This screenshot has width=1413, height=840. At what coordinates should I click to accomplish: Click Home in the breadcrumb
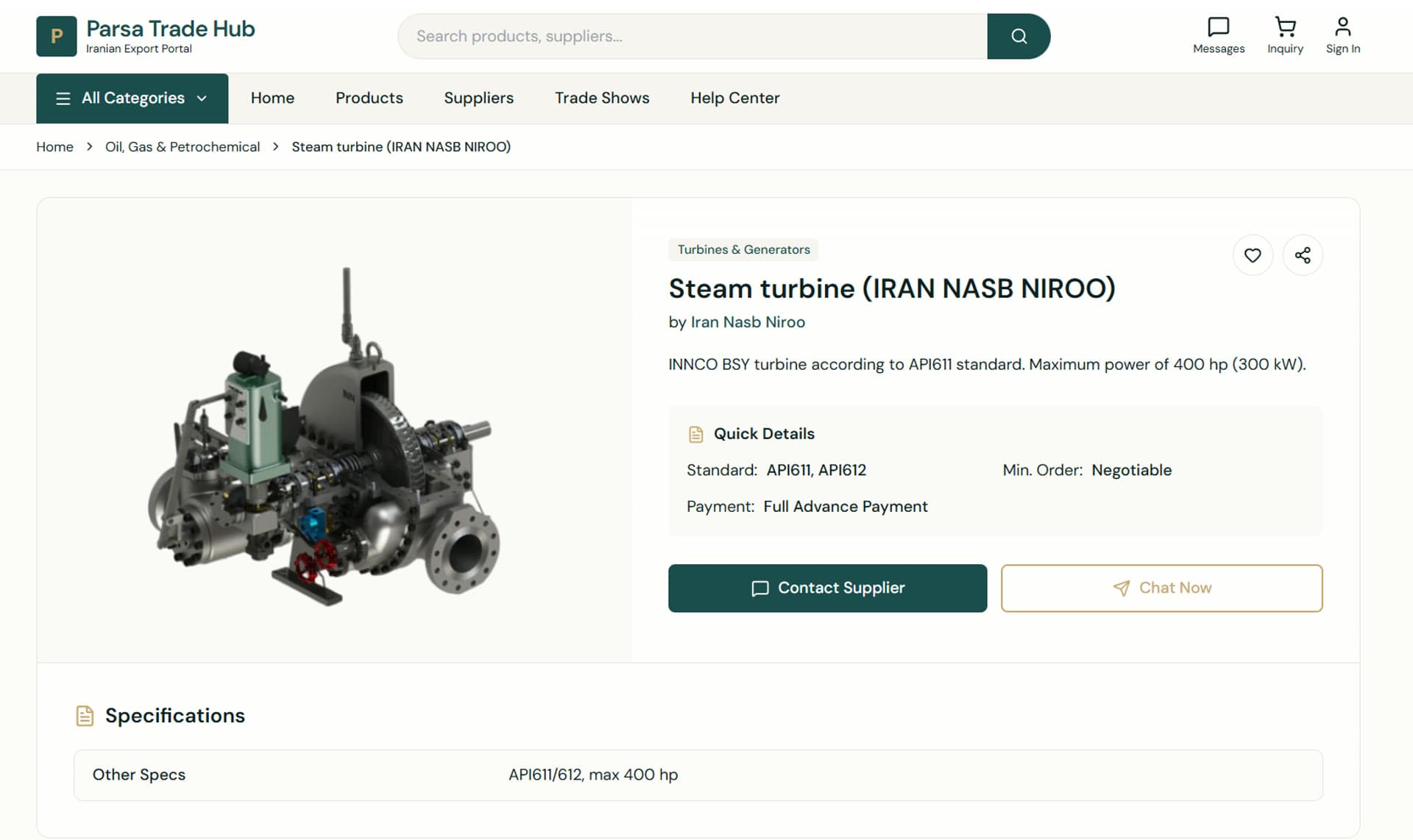55,147
